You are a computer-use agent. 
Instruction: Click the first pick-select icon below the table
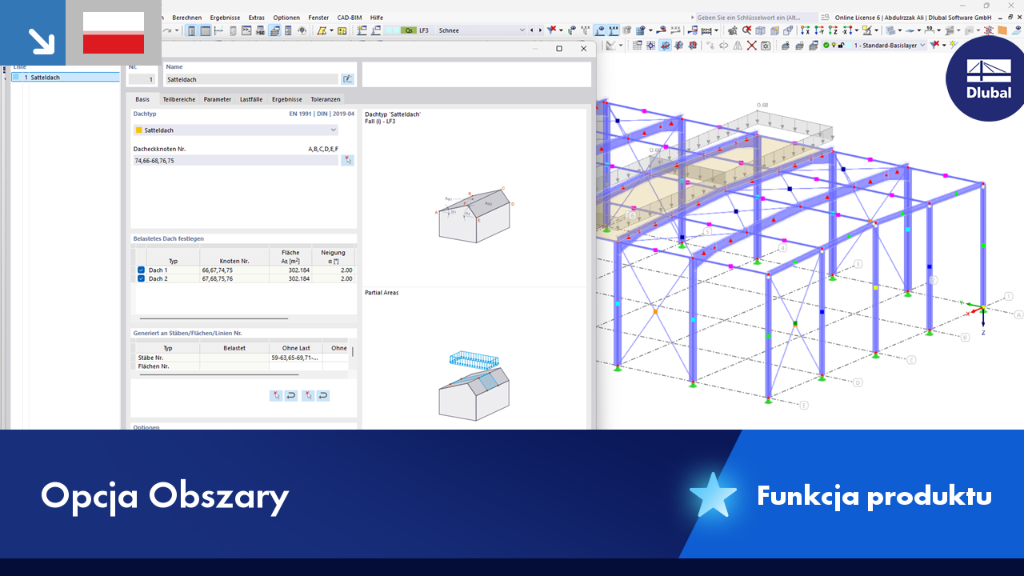pyautogui.click(x=276, y=396)
